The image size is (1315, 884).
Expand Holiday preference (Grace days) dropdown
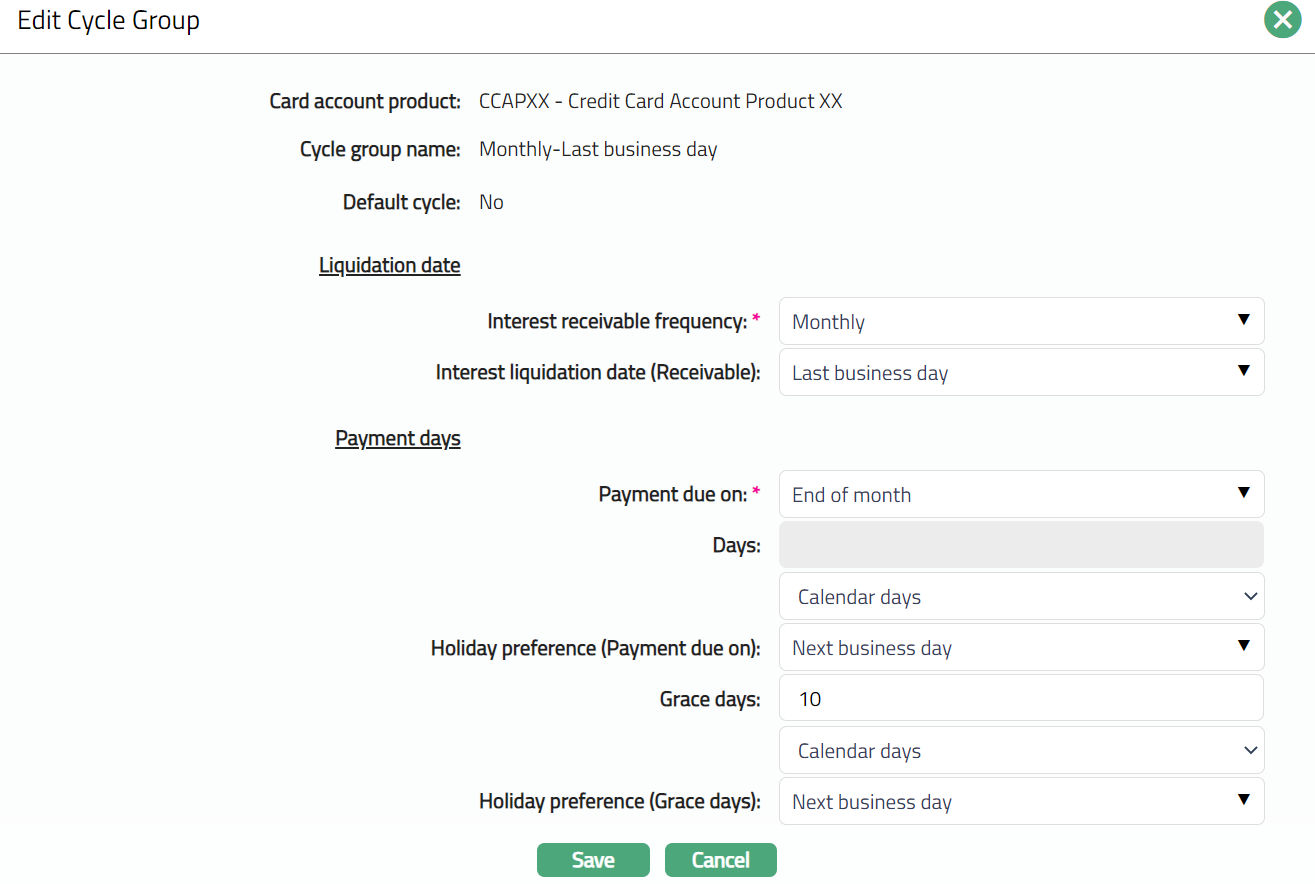point(1021,802)
